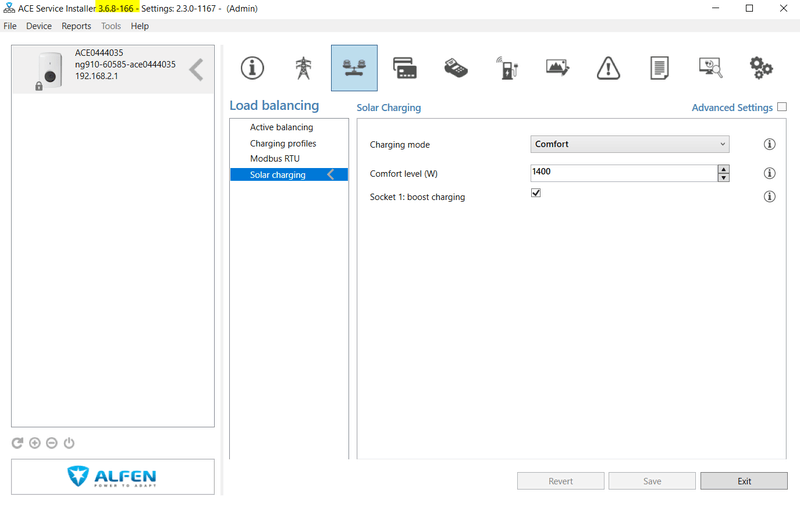
Task: Maximize the application window
Action: [749, 8]
